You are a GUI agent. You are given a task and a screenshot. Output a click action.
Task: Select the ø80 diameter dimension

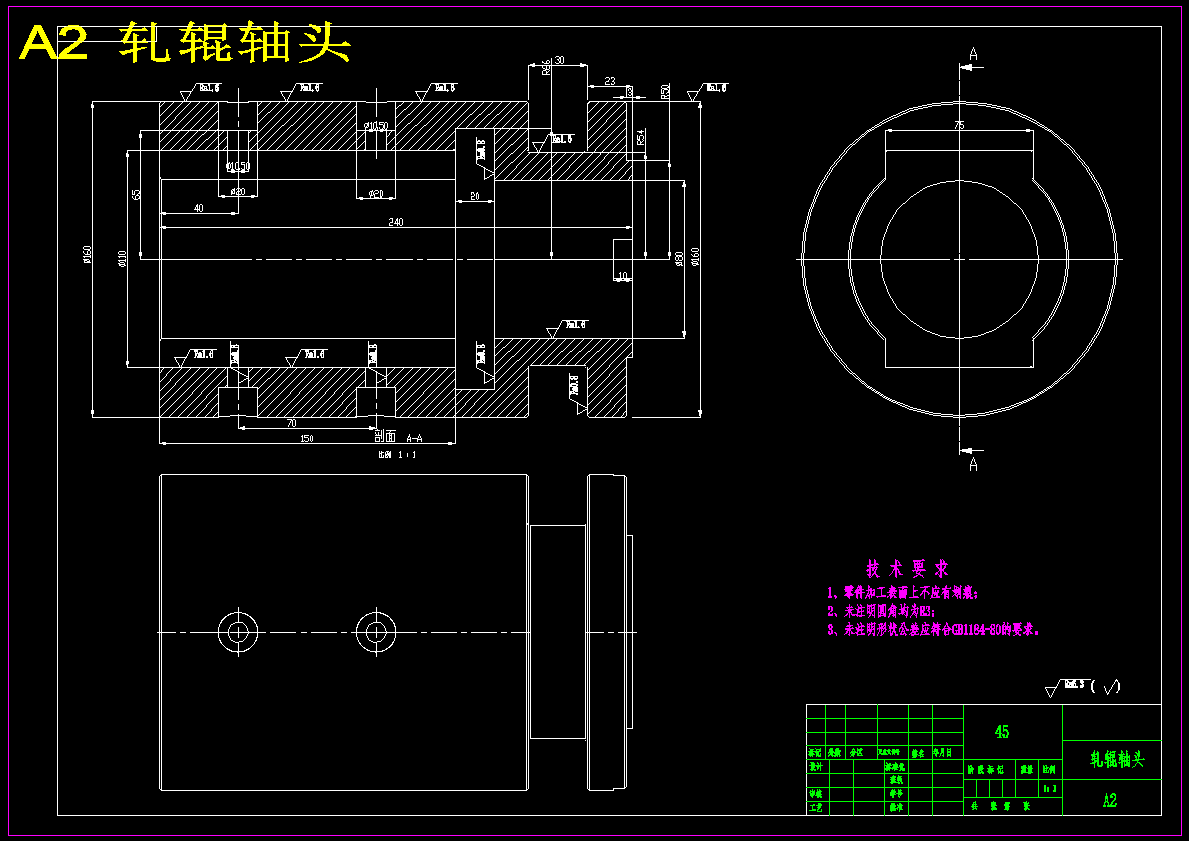679,259
